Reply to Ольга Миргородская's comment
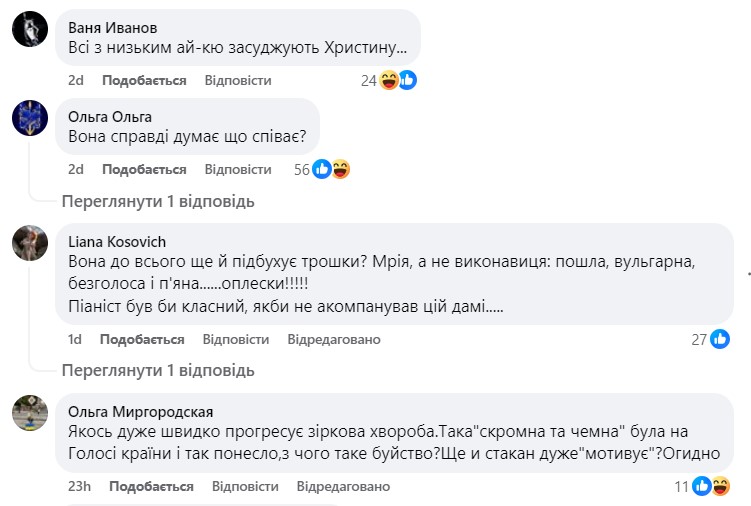The height and width of the screenshot is (506, 751). tap(245, 486)
